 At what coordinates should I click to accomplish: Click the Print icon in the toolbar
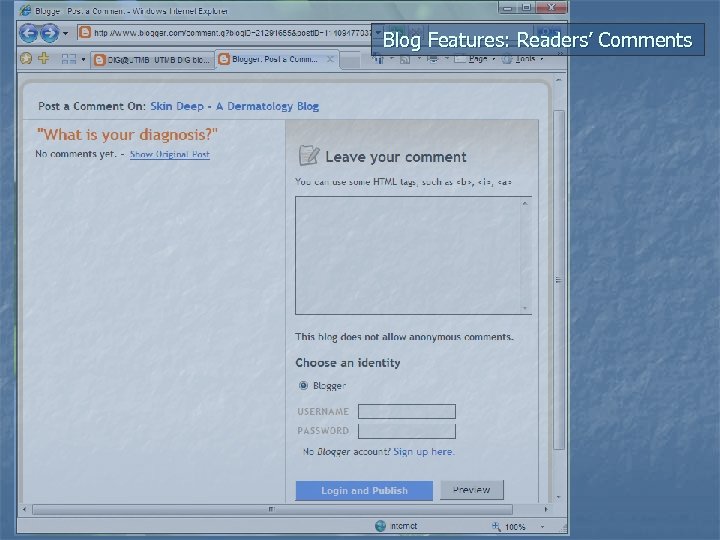pyautogui.click(x=433, y=59)
